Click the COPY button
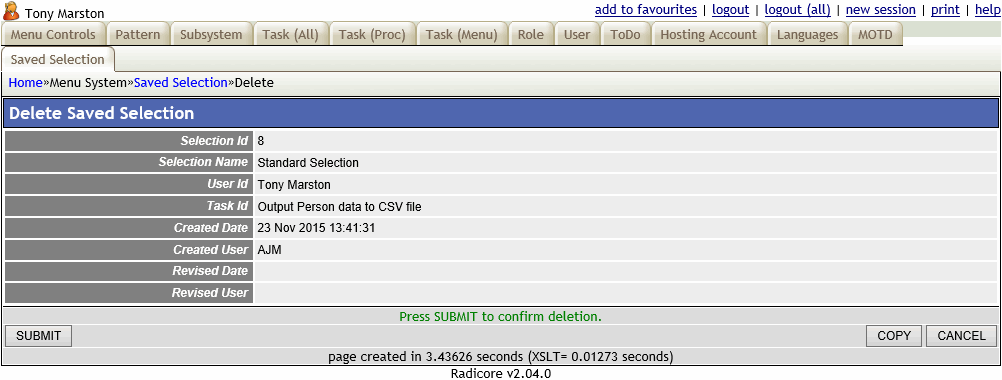The image size is (1002, 380). point(894,336)
